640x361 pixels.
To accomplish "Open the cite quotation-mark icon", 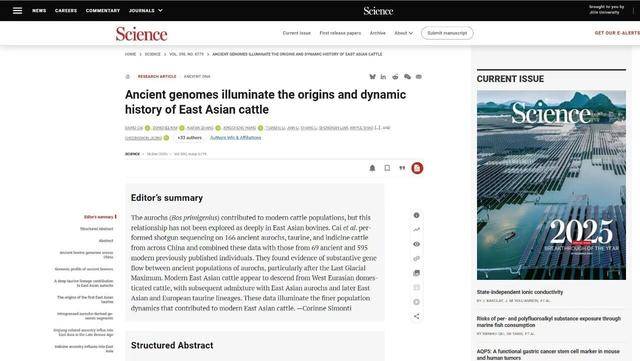I will click(402, 168).
